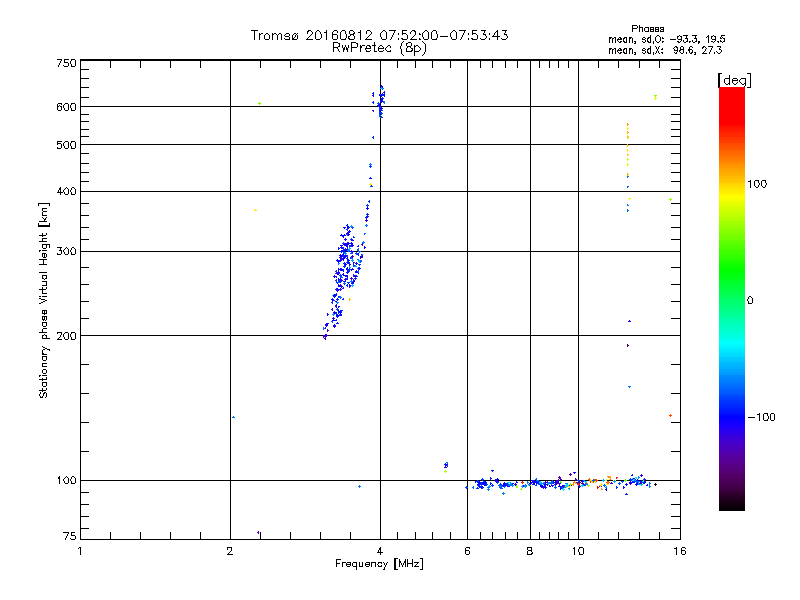Image resolution: width=800 pixels, height=600 pixels.
Task: Click the blue echo cluster above 600 km
Action: (379, 101)
